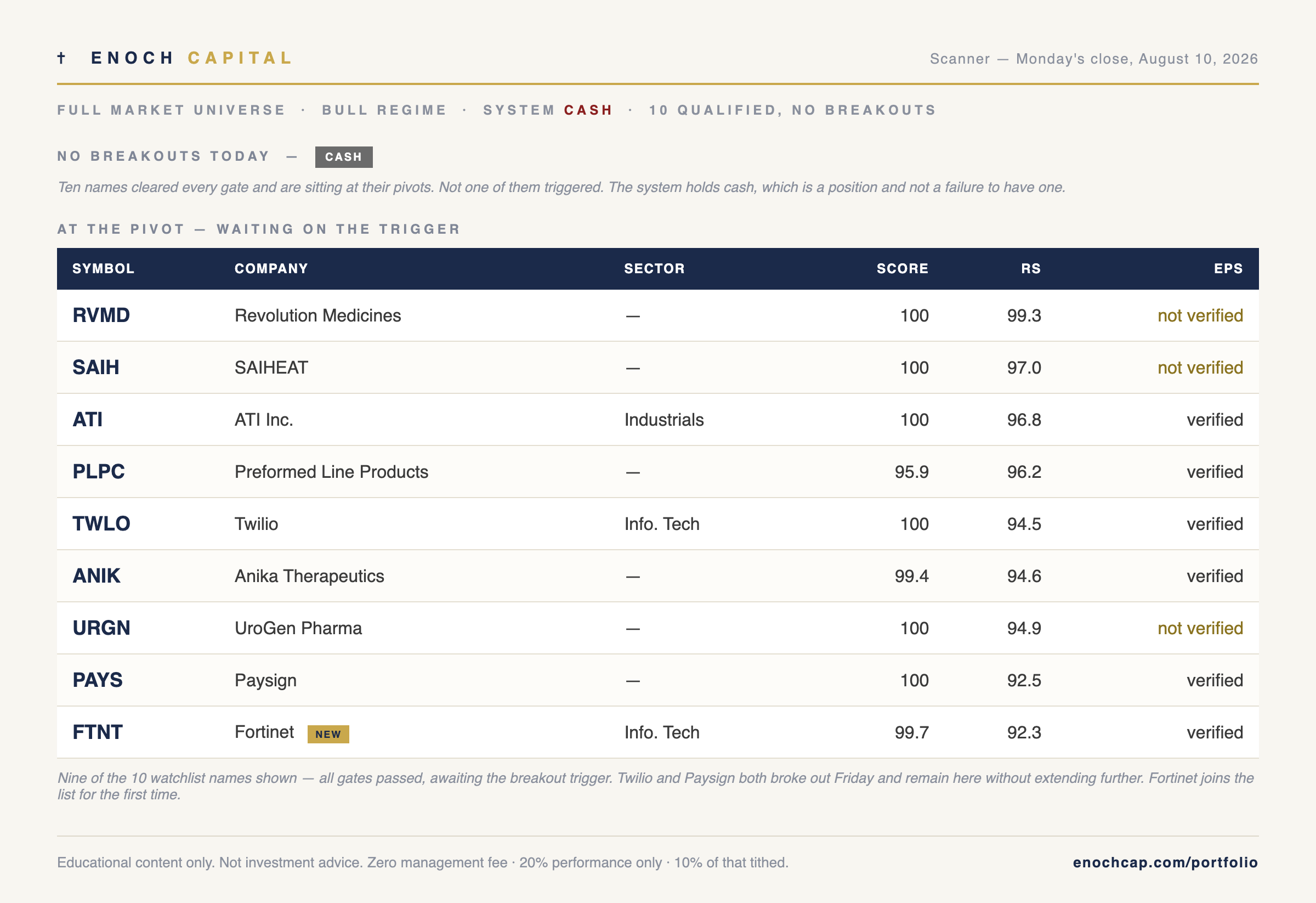Open the enochcap.com/portfolio link

(1165, 862)
